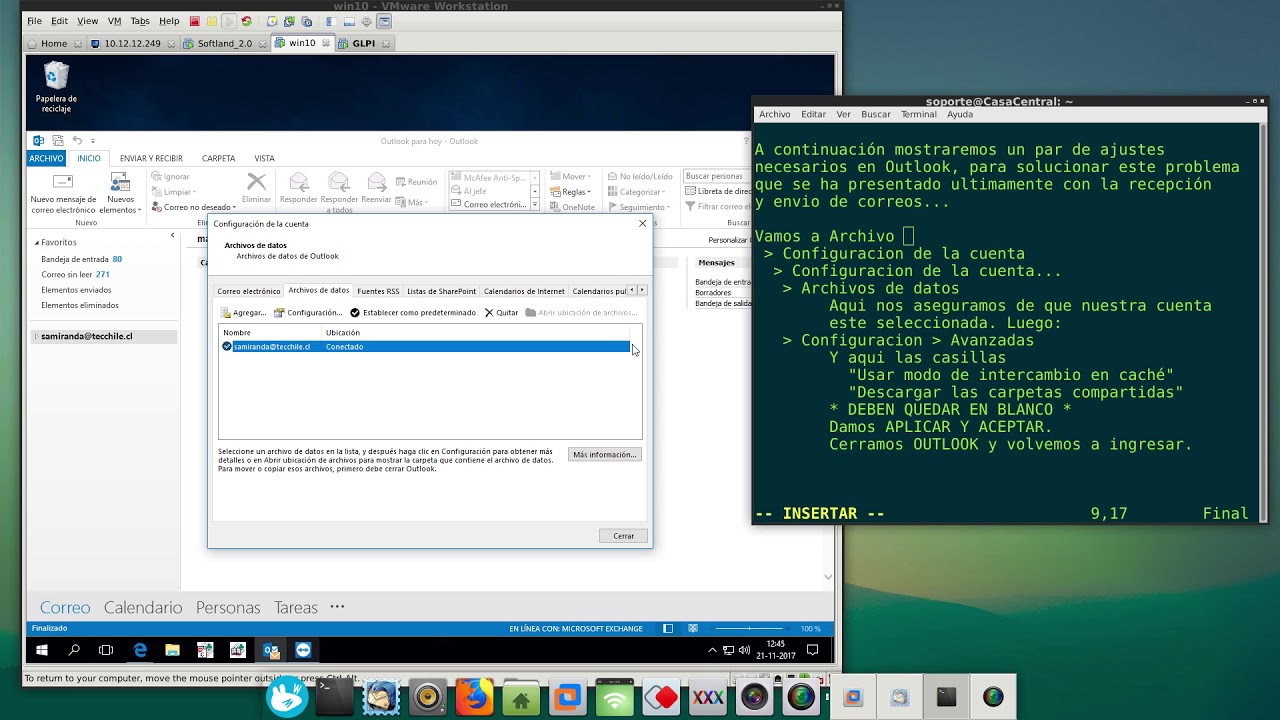Expand the quick steps gallery arrow
The width and height of the screenshot is (1280, 720).
click(535, 205)
